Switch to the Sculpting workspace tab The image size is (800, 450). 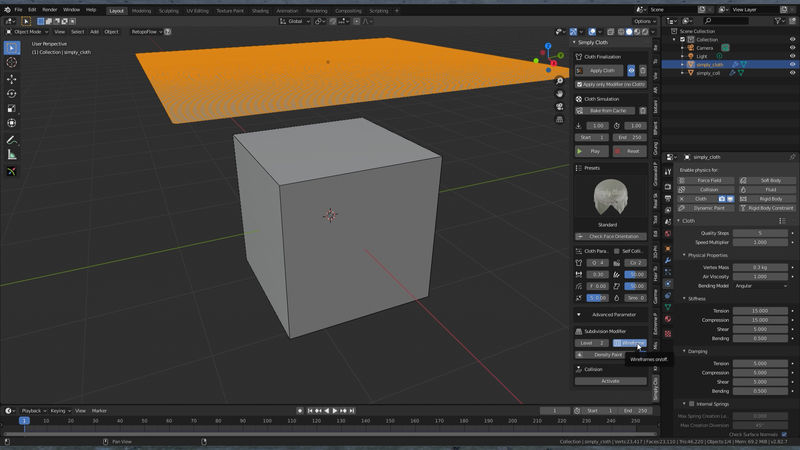coord(168,11)
